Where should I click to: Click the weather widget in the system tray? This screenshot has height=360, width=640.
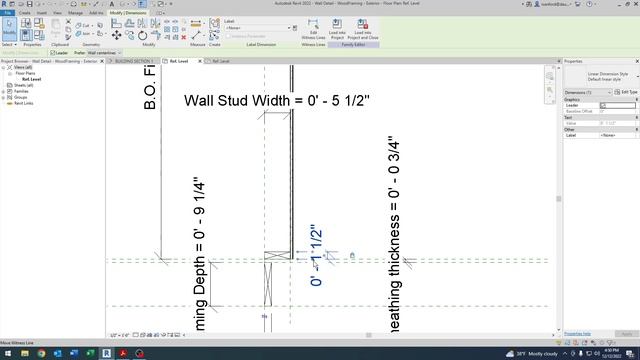pyautogui.click(x=532, y=353)
